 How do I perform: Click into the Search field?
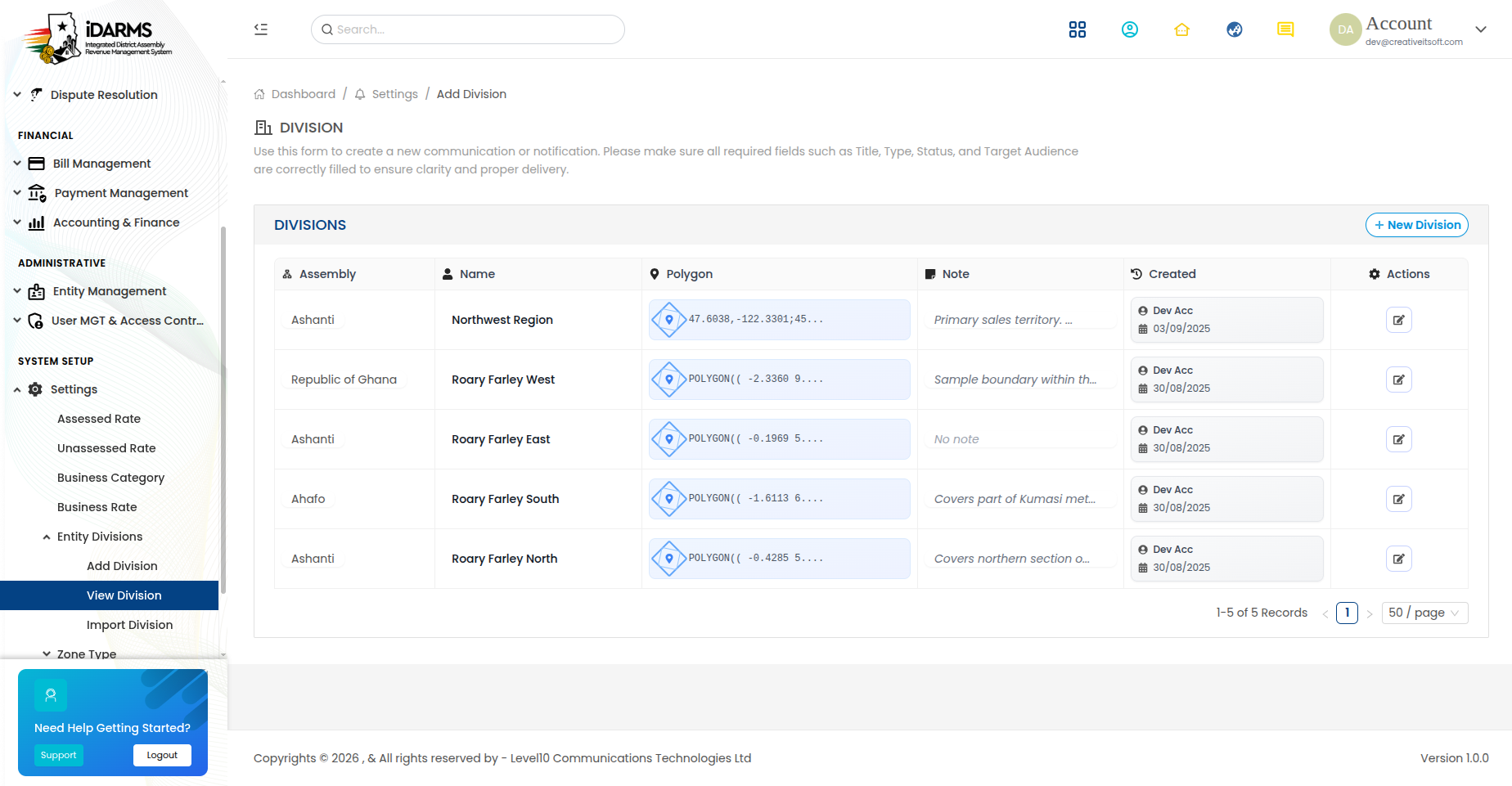[468, 29]
